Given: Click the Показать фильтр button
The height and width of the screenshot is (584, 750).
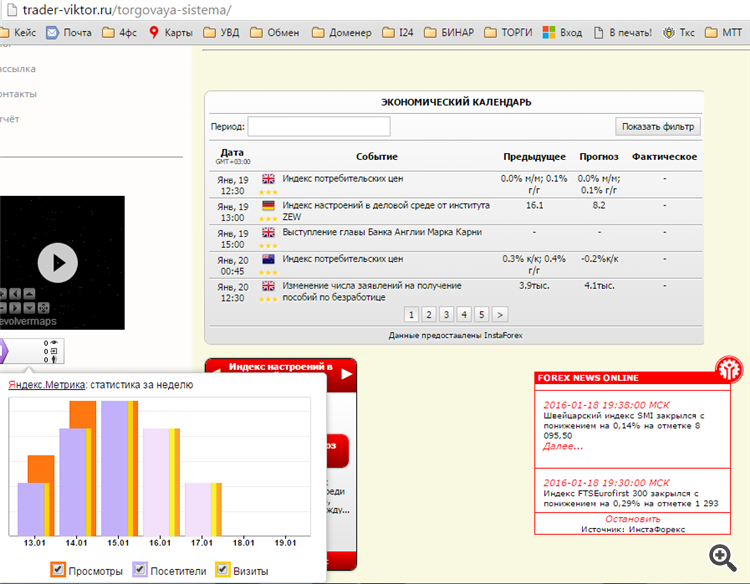Looking at the screenshot, I should click(658, 127).
